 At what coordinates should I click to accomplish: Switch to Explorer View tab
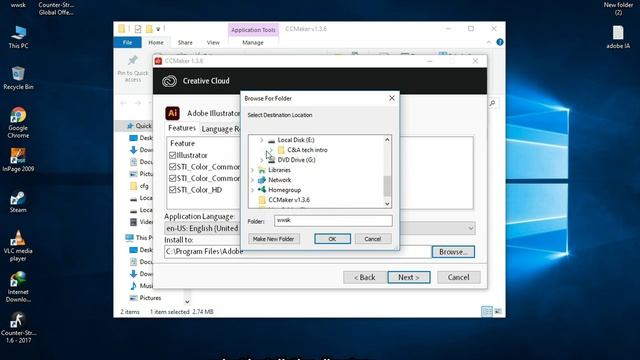point(213,42)
